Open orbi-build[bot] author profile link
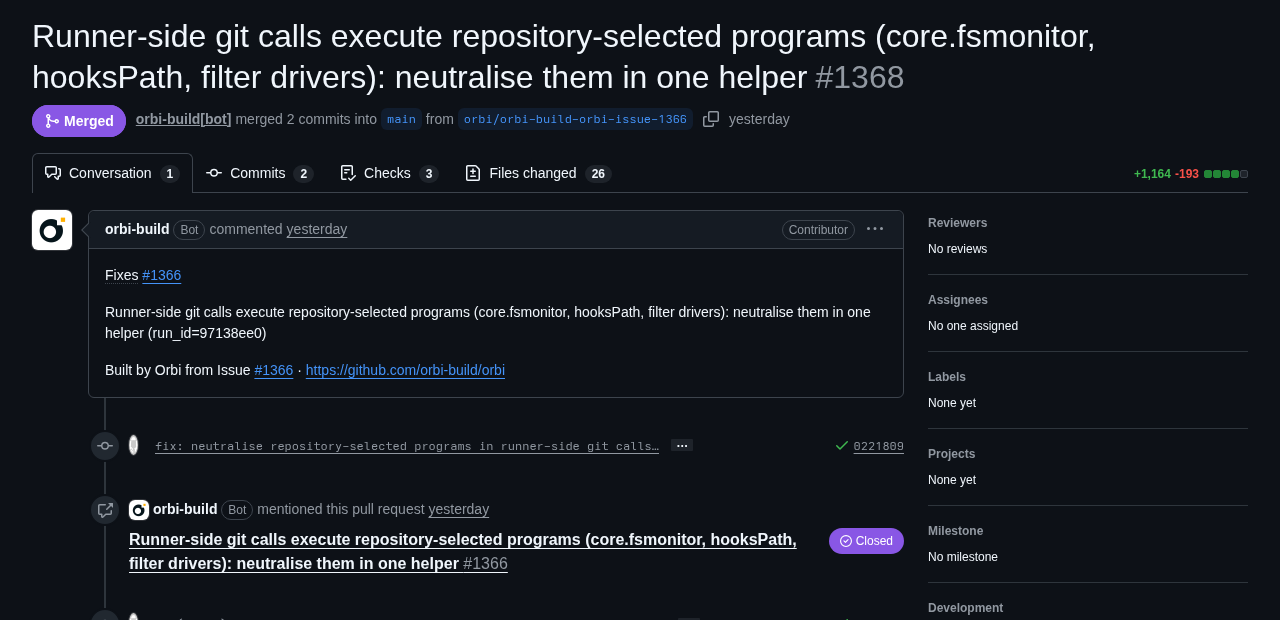 pos(184,119)
